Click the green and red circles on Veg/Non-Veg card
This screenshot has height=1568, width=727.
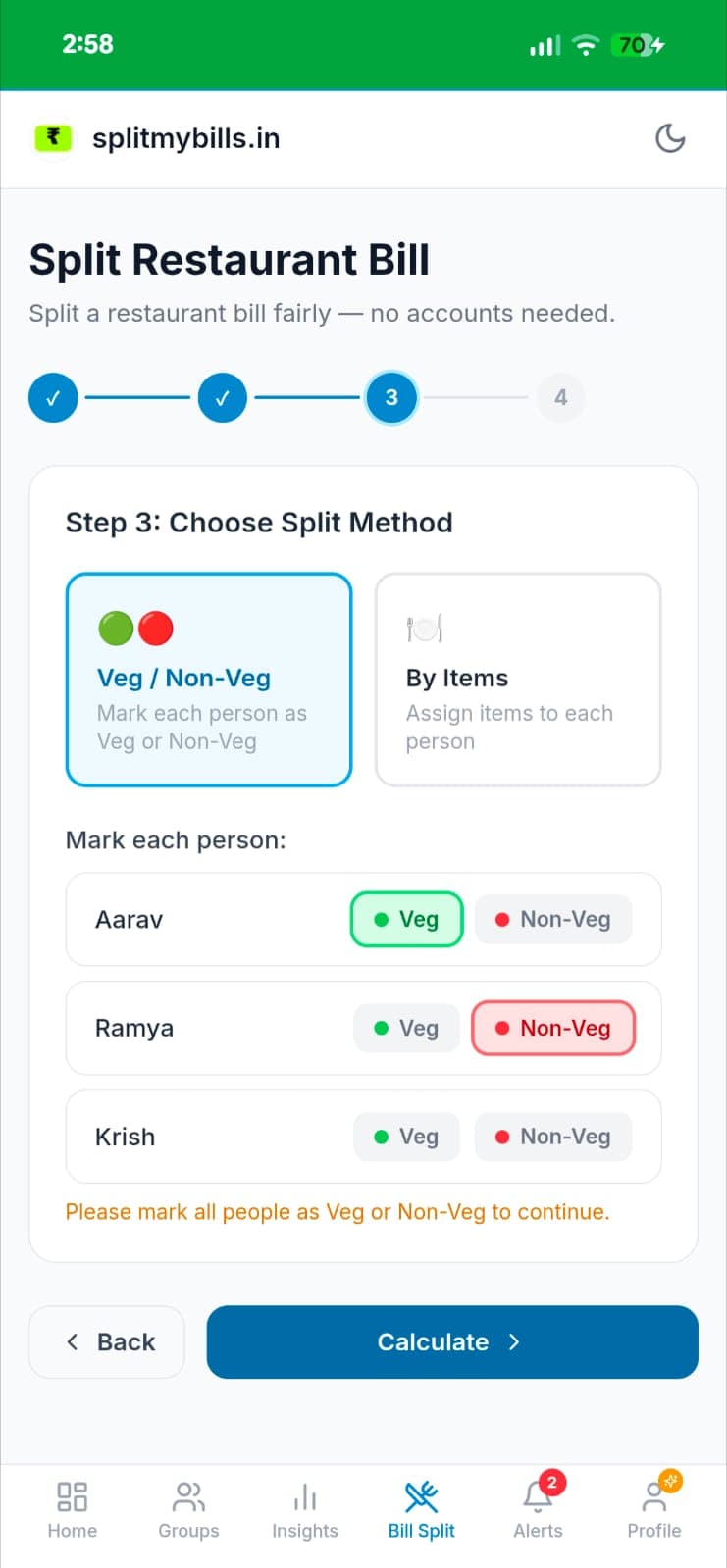pos(134,628)
